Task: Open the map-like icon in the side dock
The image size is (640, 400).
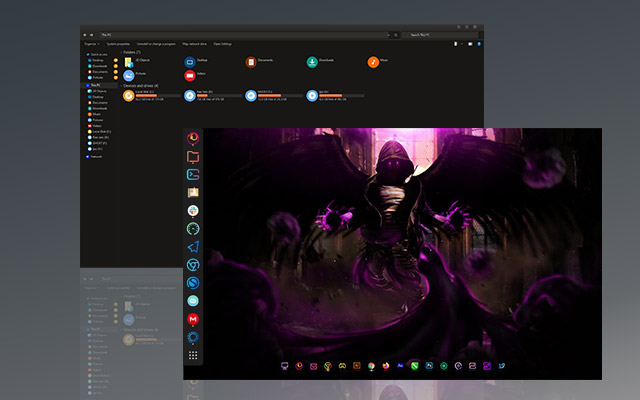Action: [193, 193]
